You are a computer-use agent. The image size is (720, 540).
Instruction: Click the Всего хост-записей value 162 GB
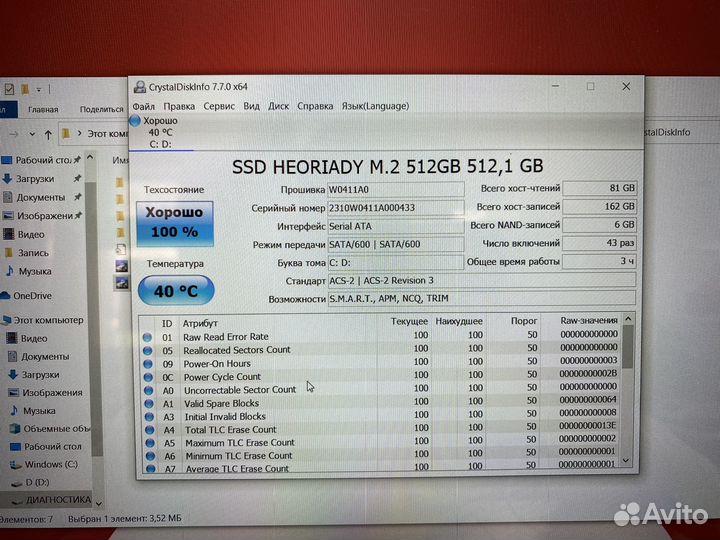(600, 206)
